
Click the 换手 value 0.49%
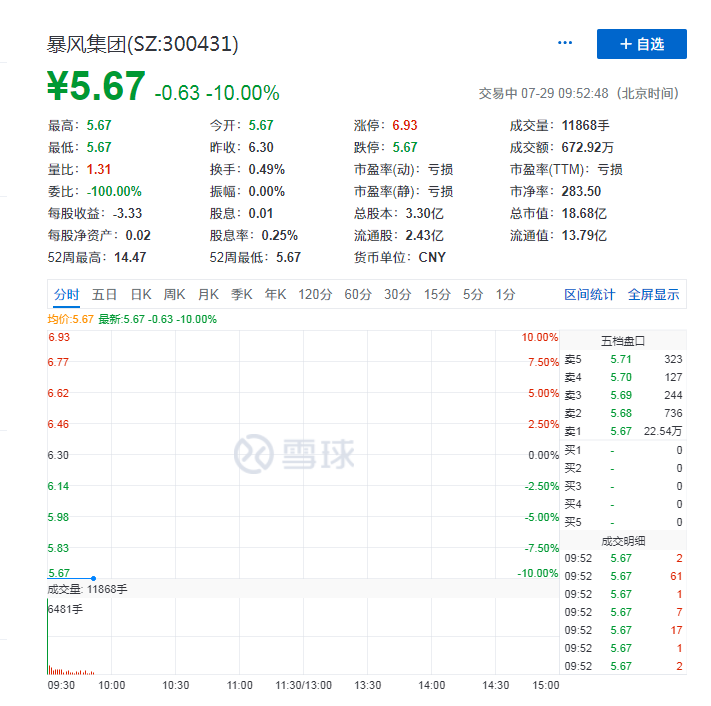(266, 169)
